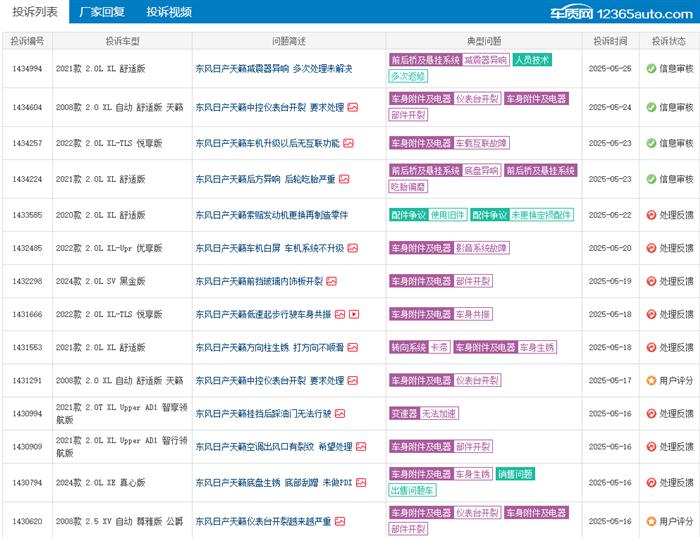Click the 投诉时间 column header

[x=610, y=41]
